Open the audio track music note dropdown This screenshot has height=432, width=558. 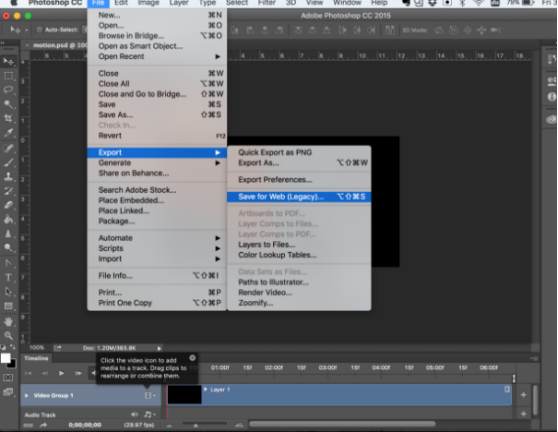(x=150, y=414)
